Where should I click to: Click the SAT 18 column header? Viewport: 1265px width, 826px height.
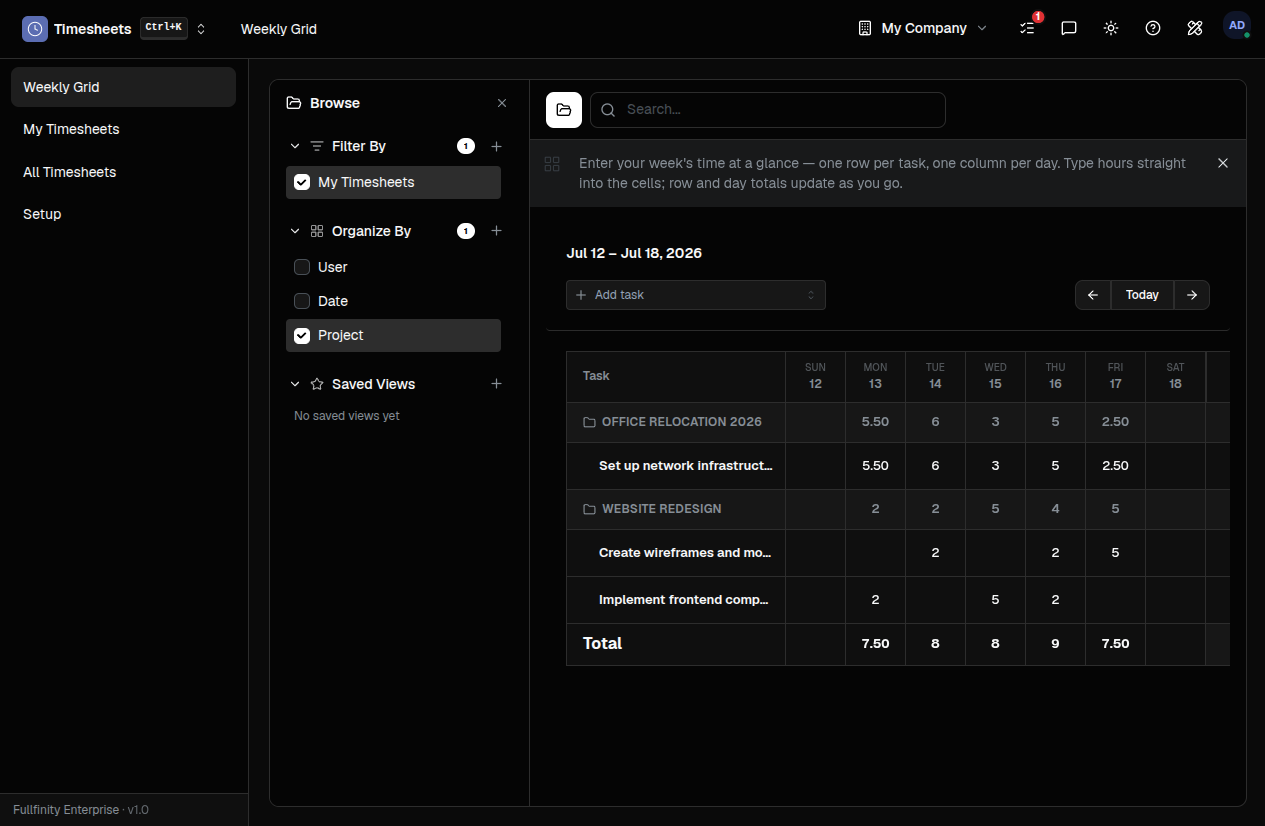(1175, 376)
